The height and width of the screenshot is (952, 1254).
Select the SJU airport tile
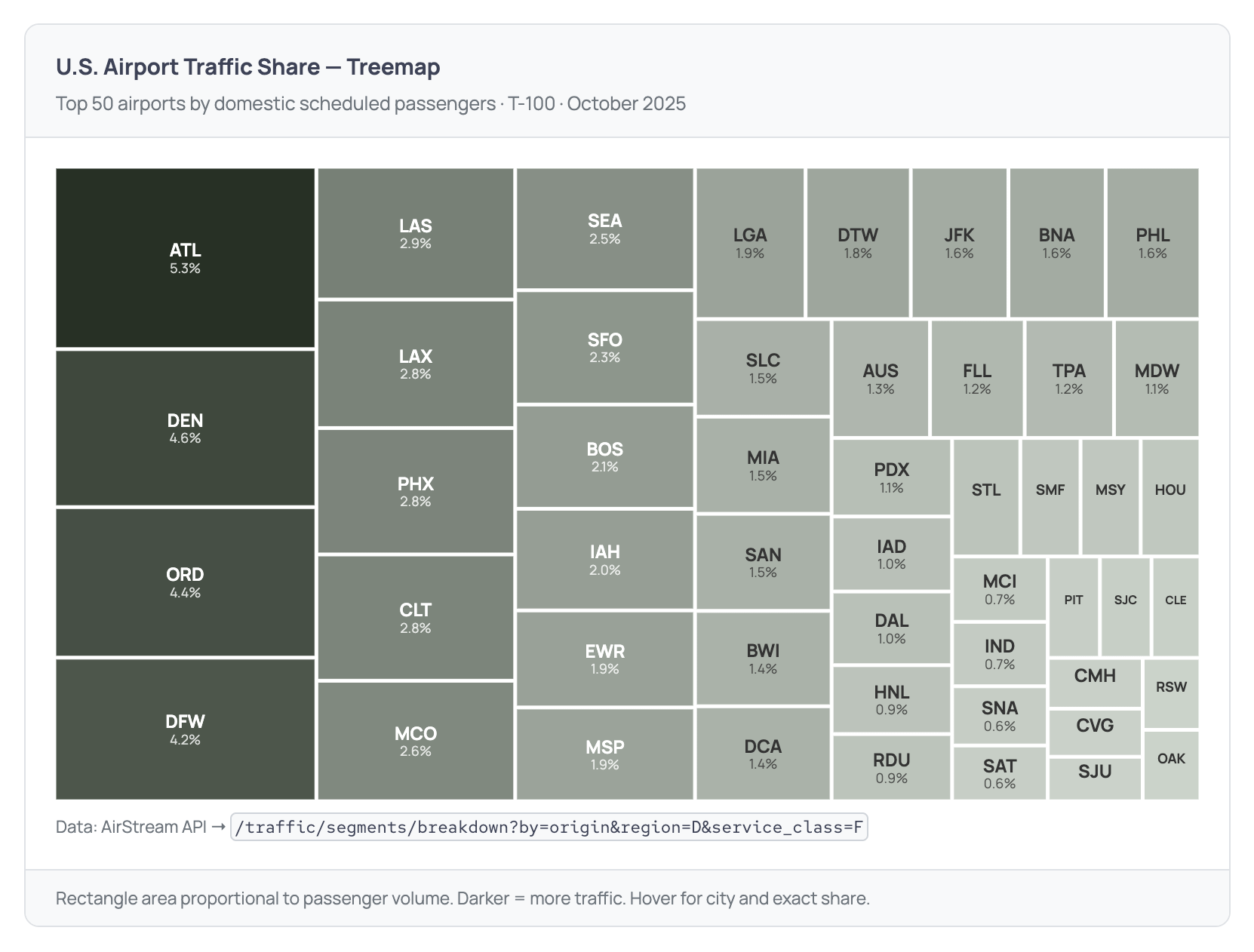click(x=1094, y=778)
